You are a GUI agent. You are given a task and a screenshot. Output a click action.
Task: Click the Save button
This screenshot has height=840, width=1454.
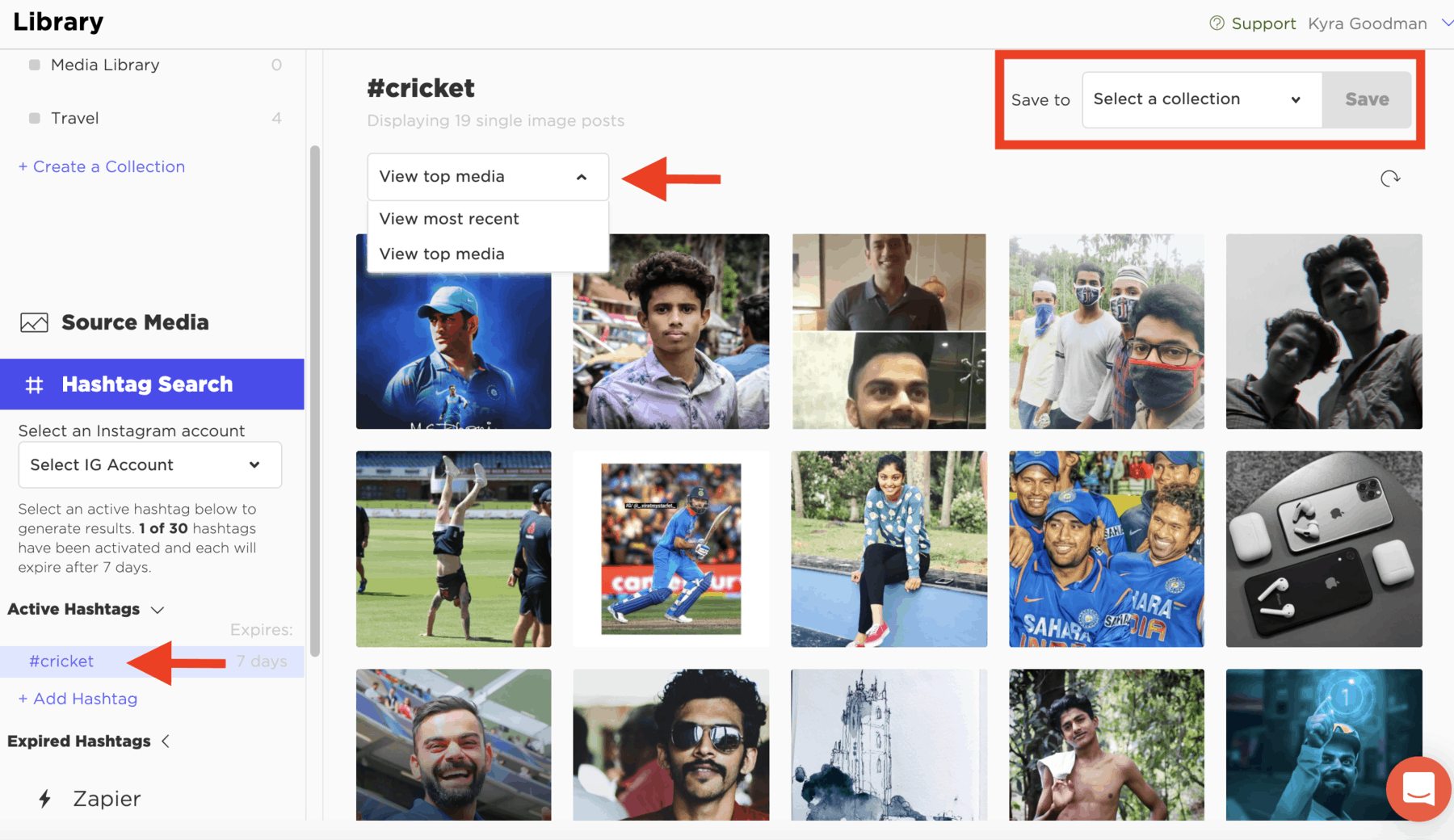coord(1367,99)
